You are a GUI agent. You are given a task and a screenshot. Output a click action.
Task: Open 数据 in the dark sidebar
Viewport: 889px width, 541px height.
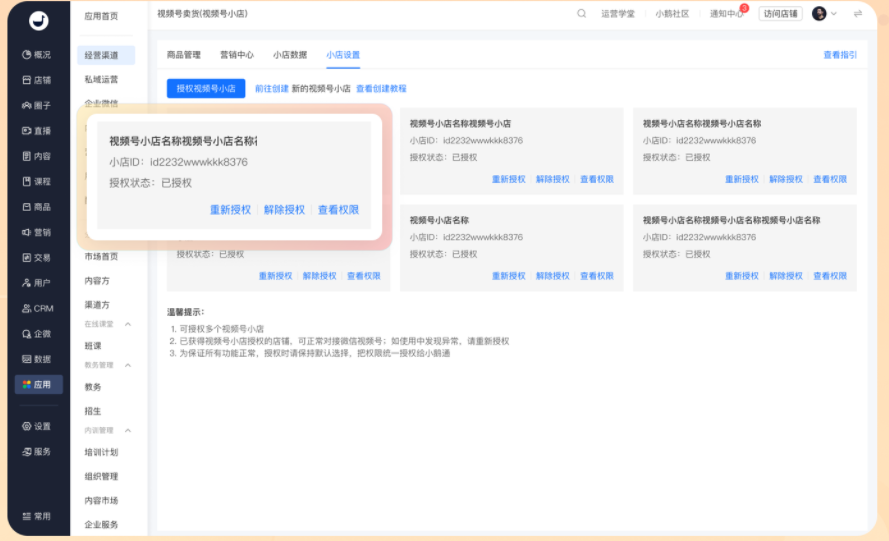[37, 359]
